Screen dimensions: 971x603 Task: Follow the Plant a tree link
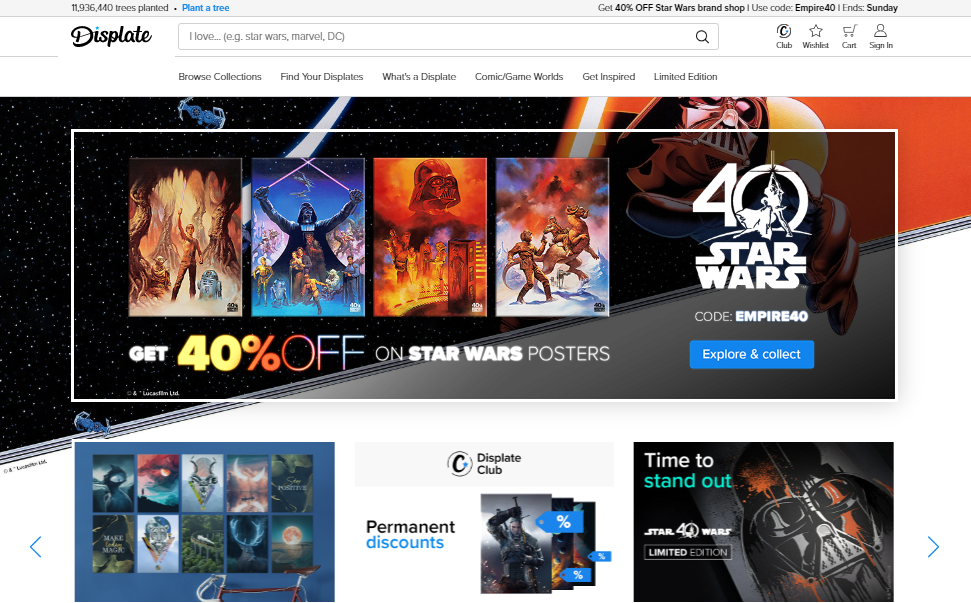[x=205, y=8]
